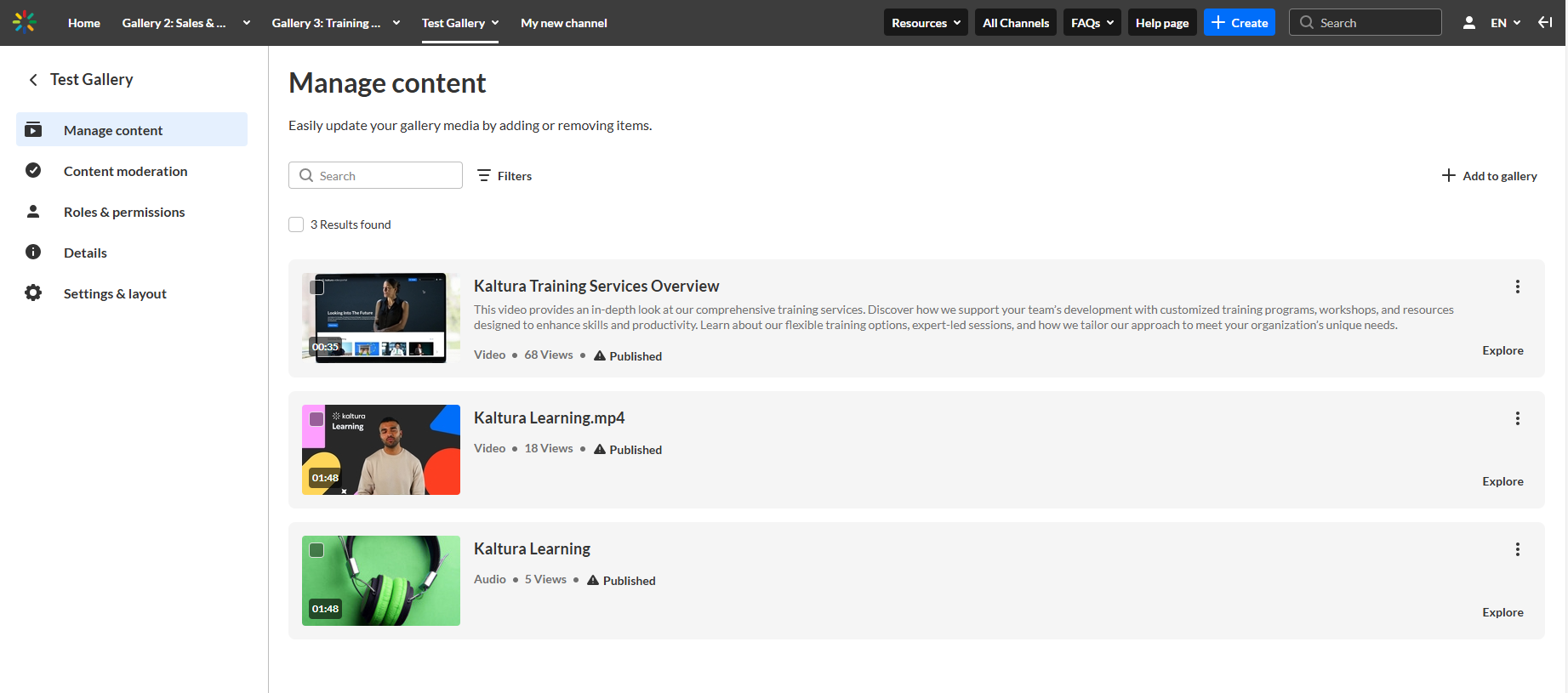
Task: Click the gallery content Search field
Action: click(375, 175)
